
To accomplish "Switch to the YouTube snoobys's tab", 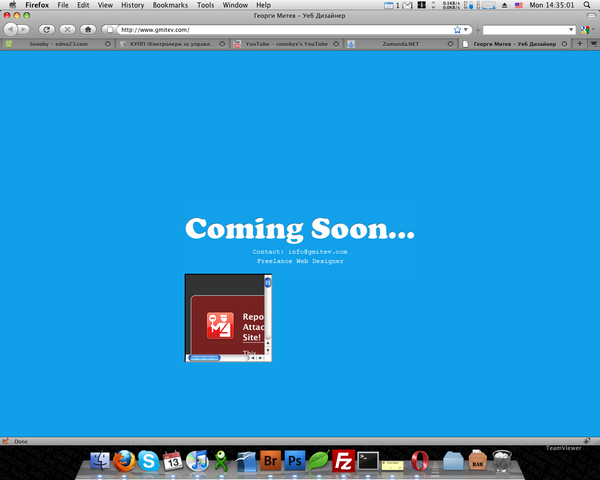I will (x=285, y=44).
